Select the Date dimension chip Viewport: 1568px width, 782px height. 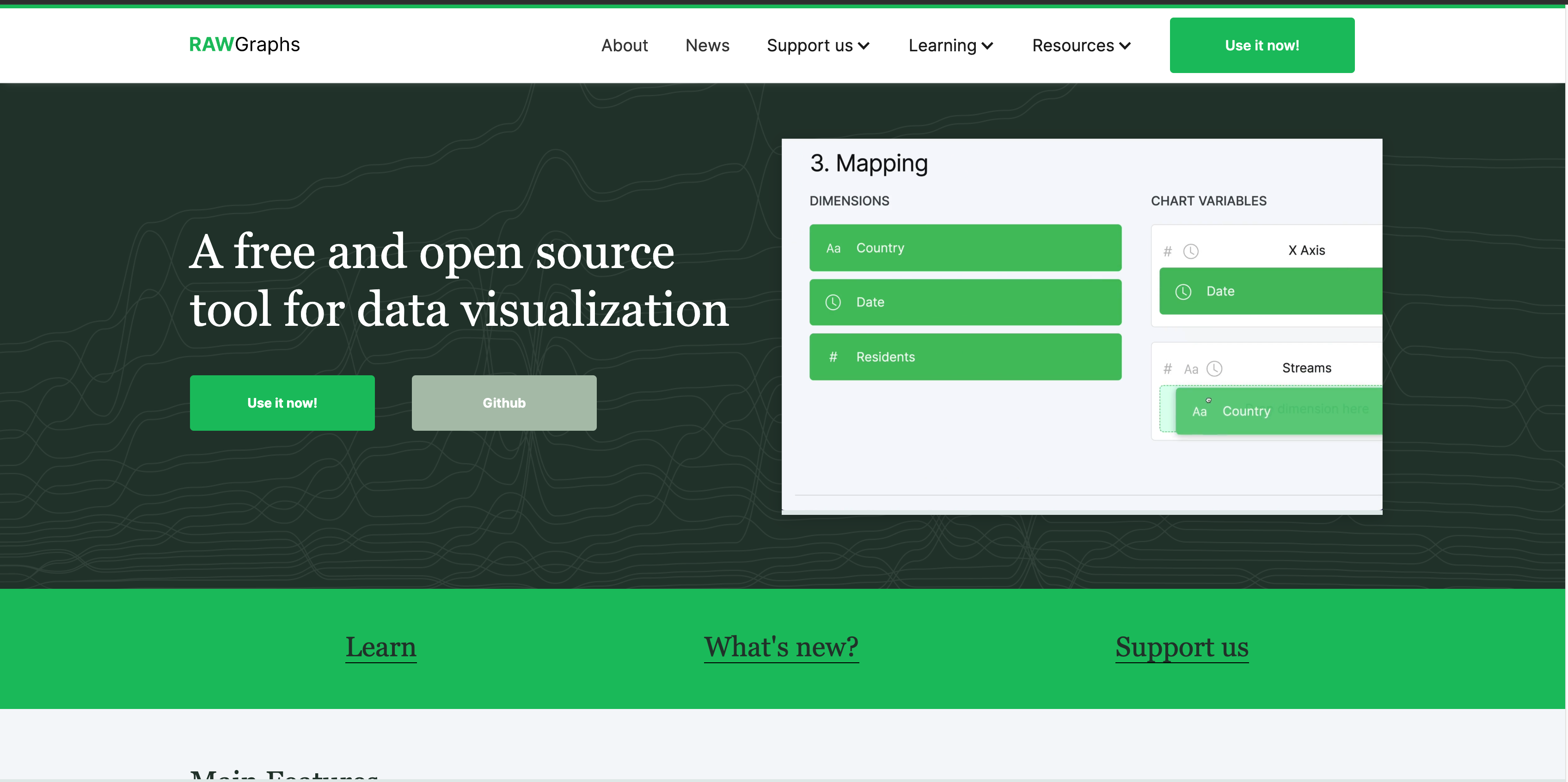965,302
